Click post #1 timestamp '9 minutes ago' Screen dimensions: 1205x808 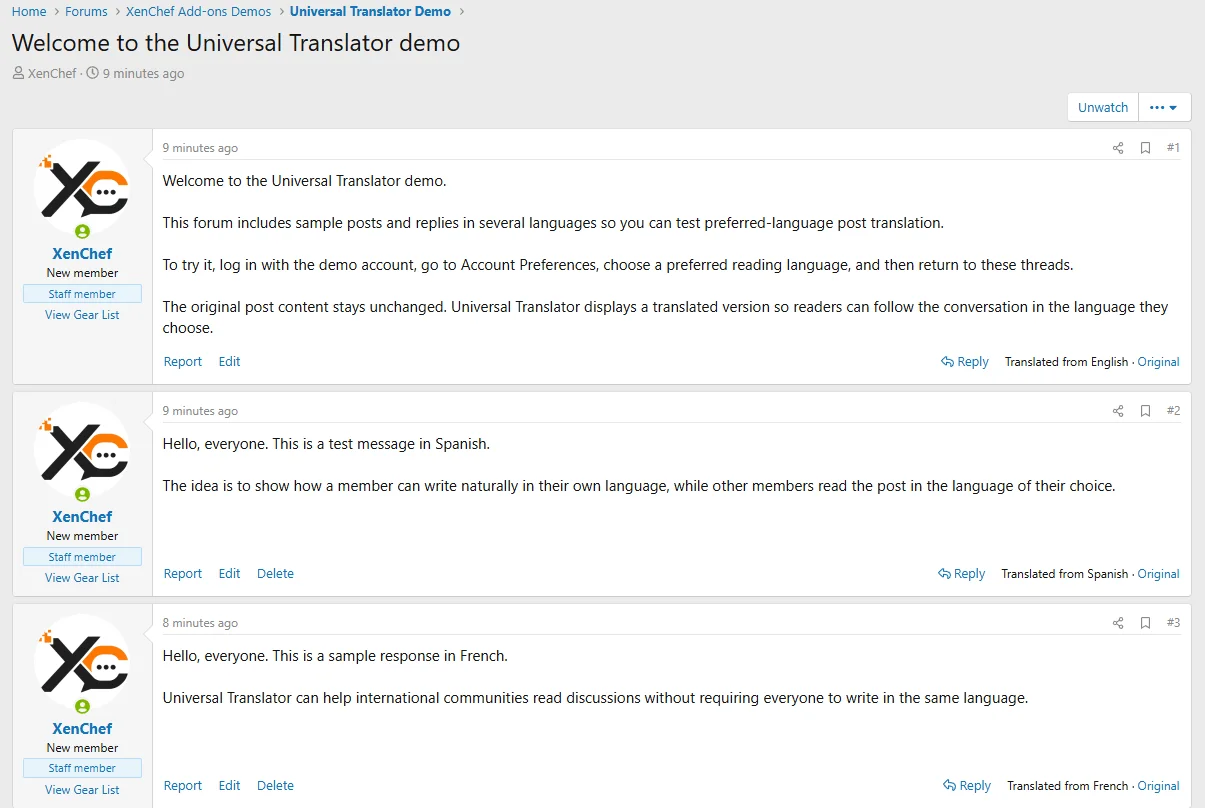pyautogui.click(x=200, y=148)
